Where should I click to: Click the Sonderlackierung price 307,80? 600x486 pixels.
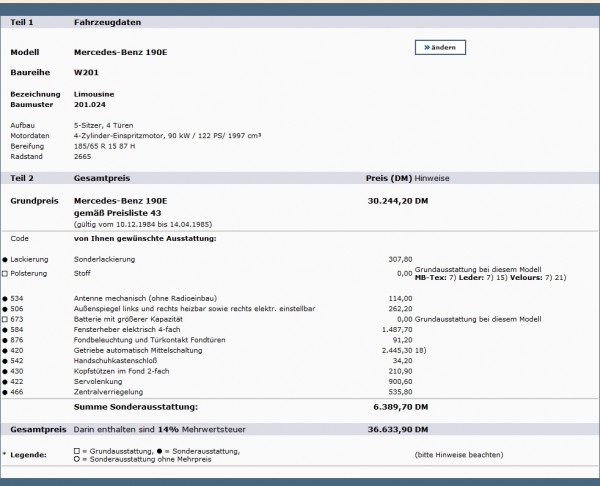(400, 259)
